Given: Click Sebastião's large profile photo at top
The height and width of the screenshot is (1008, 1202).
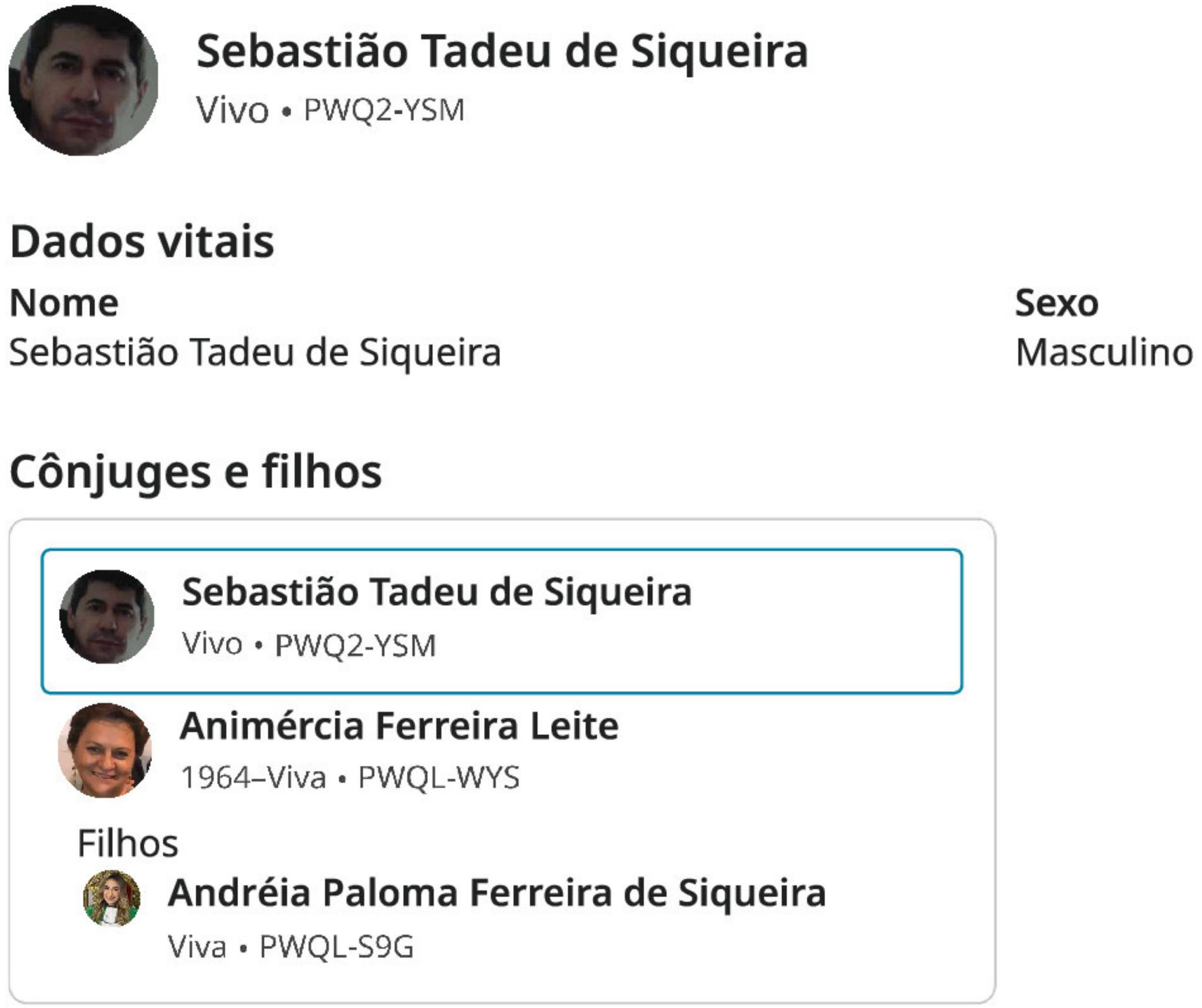Looking at the screenshot, I should (x=83, y=80).
